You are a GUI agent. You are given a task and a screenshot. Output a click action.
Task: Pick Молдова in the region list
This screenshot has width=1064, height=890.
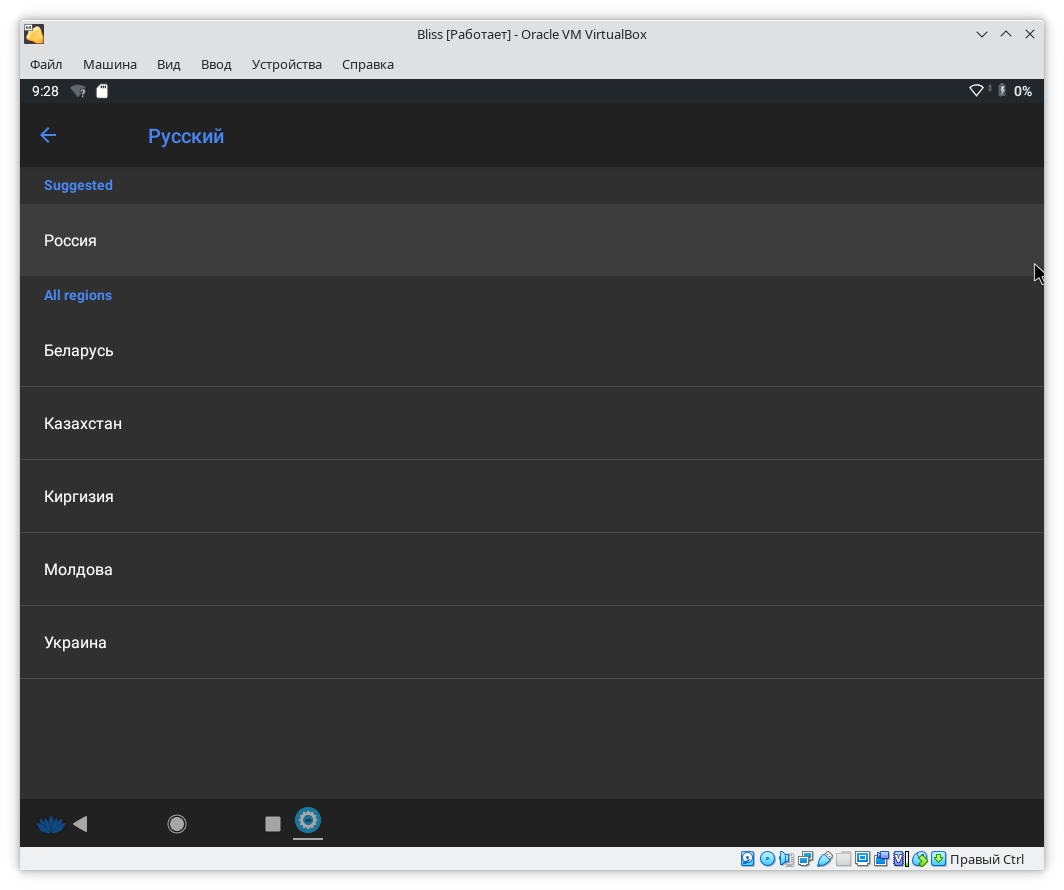(78, 570)
